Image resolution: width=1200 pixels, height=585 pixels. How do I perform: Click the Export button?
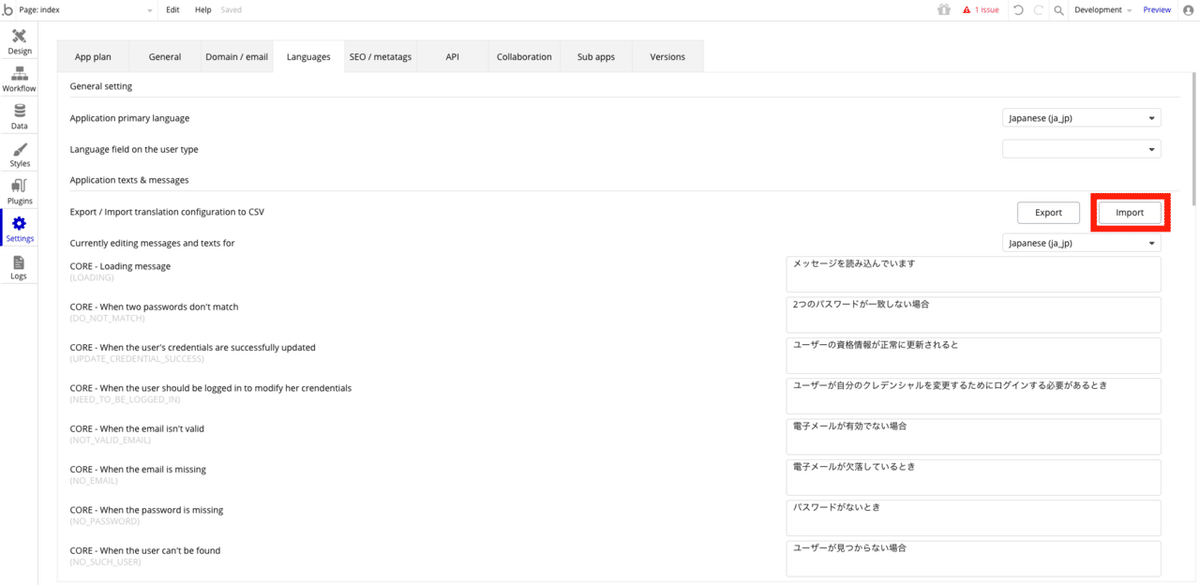[x=1049, y=213]
